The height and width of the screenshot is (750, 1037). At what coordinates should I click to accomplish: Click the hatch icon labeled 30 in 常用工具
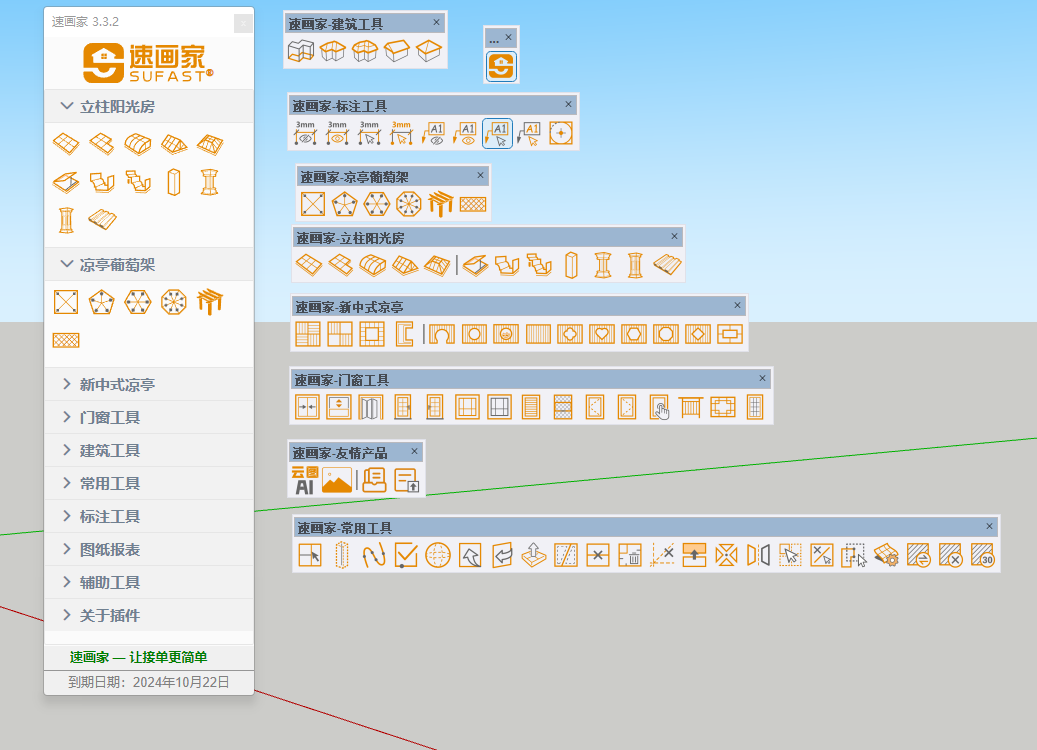982,555
